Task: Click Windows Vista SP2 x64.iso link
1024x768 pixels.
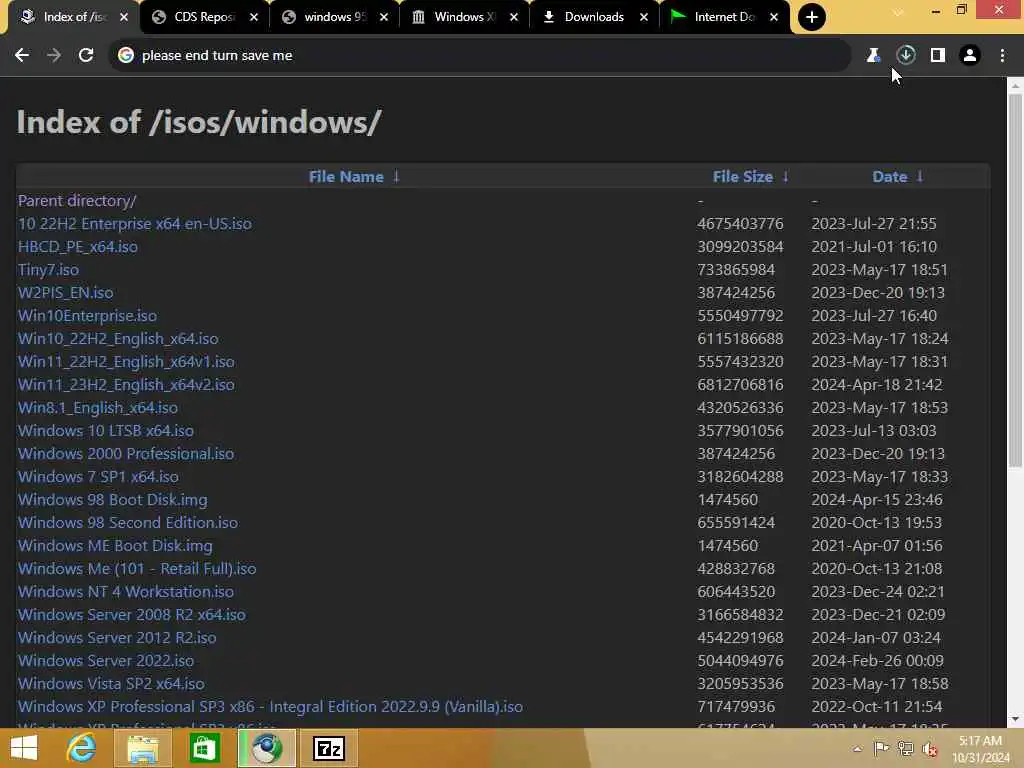Action: pos(111,683)
